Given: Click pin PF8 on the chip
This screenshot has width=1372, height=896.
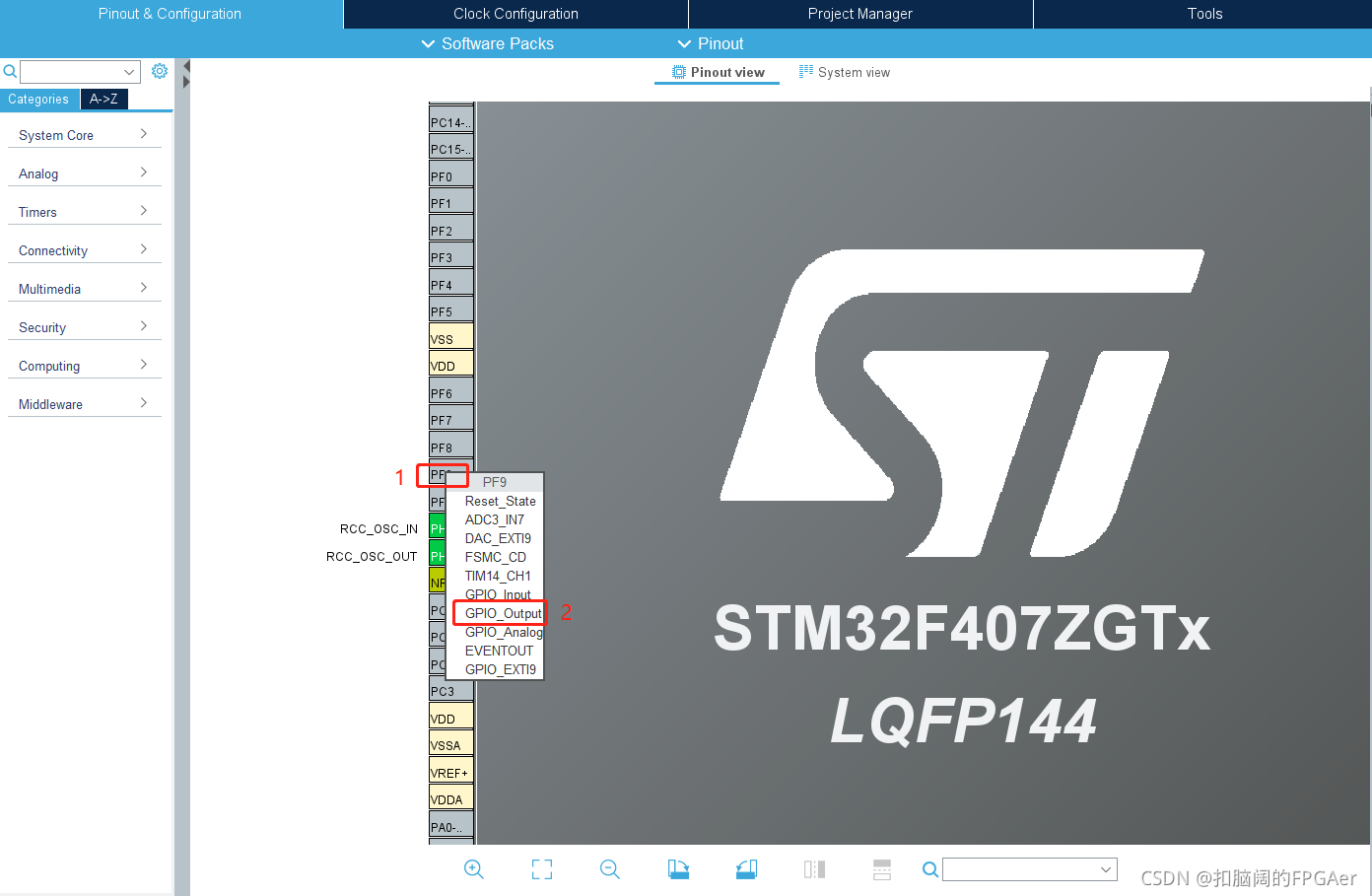Looking at the screenshot, I should (451, 447).
